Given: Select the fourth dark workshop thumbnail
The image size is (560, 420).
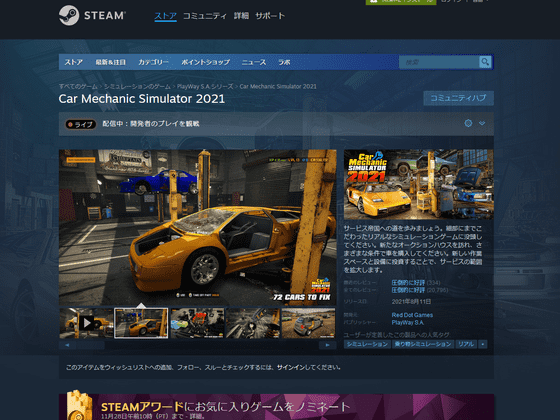Looking at the screenshot, I should pos(253,323).
